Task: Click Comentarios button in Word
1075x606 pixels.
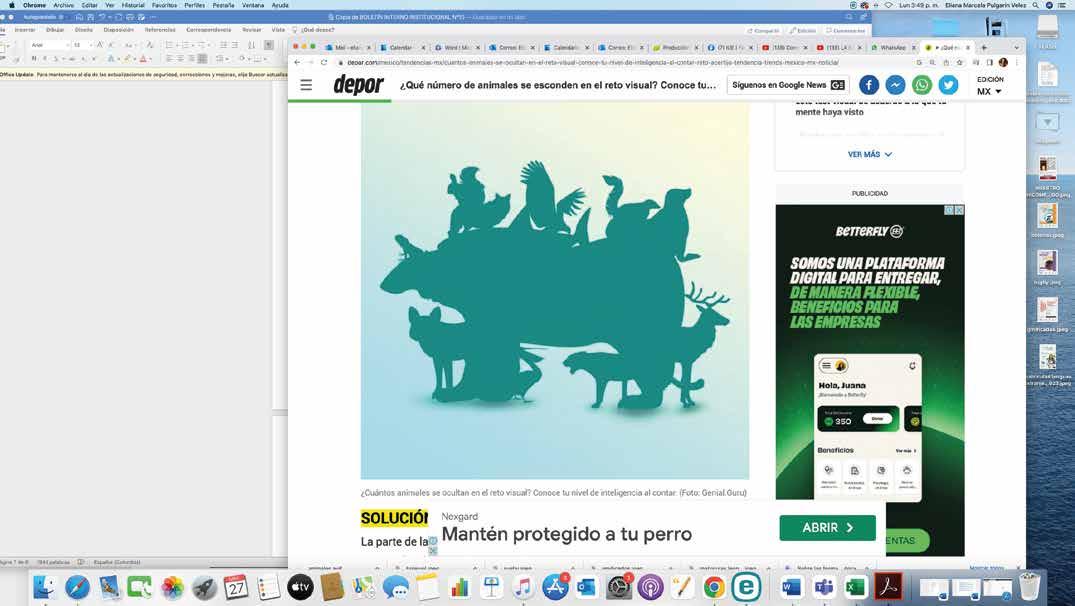Action: click(x=845, y=31)
